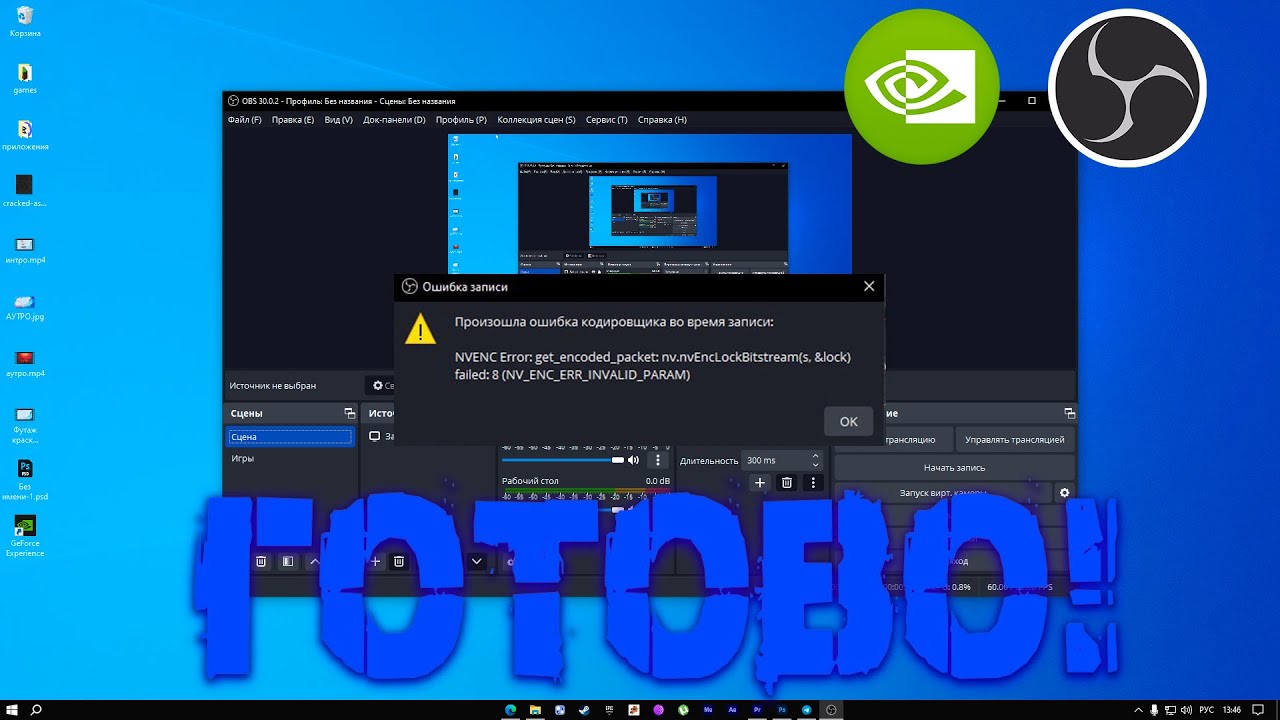Open Windows notification center
The image size is (1280, 720).
[1258, 710]
